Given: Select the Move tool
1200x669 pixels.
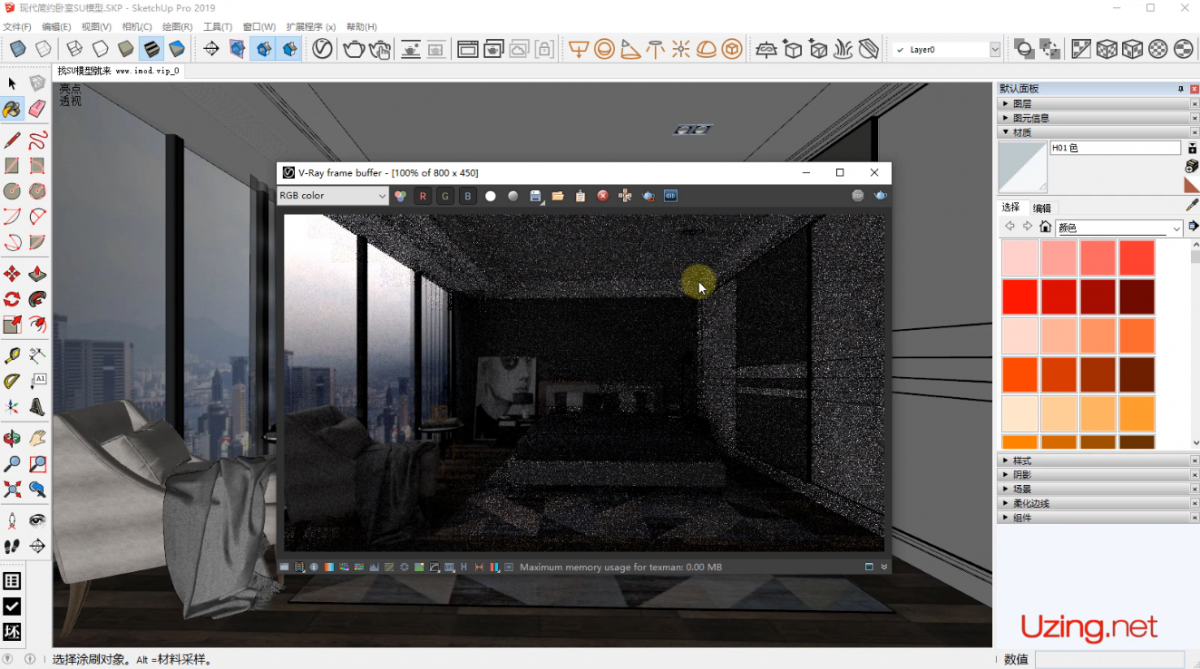Looking at the screenshot, I should [x=12, y=274].
